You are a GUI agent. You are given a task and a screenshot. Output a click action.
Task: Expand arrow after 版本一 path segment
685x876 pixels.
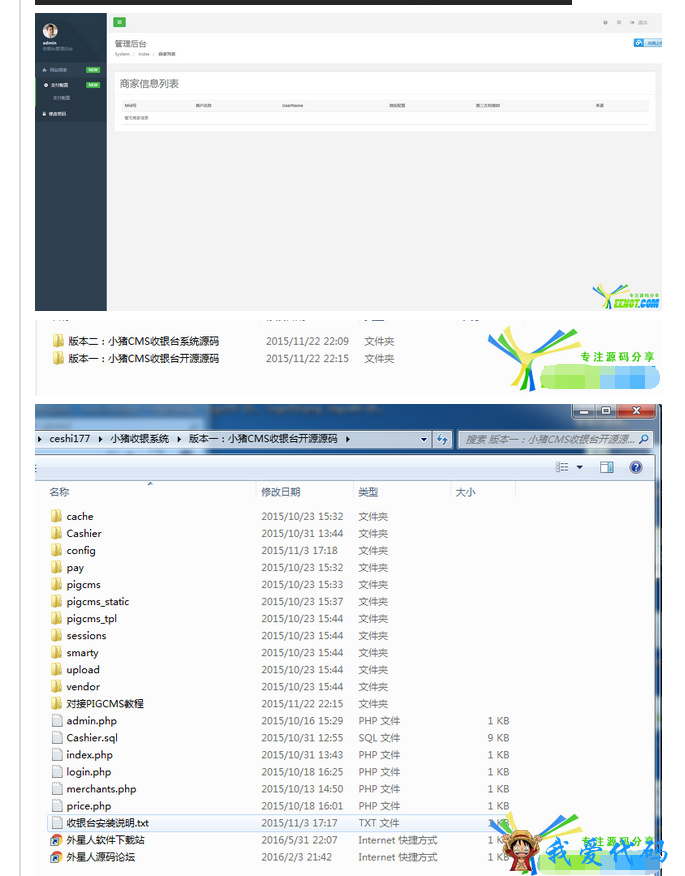click(x=348, y=439)
